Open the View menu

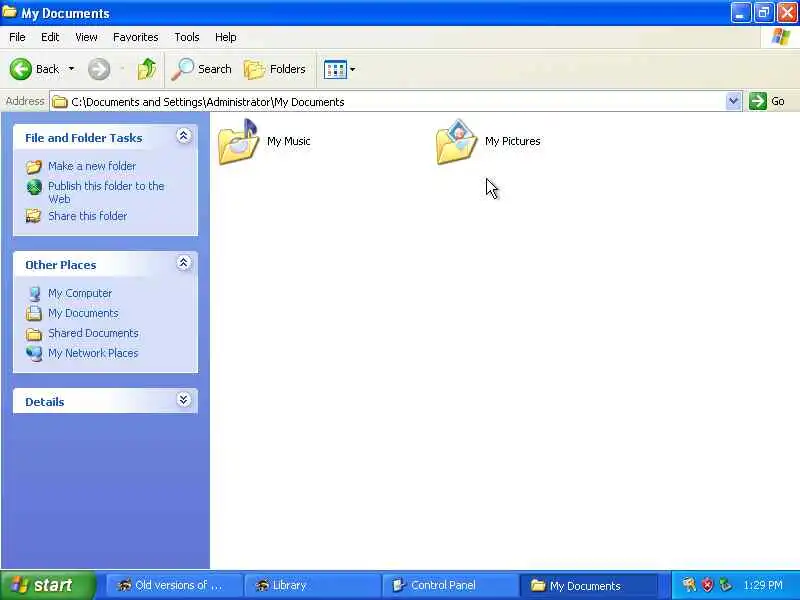[86, 37]
